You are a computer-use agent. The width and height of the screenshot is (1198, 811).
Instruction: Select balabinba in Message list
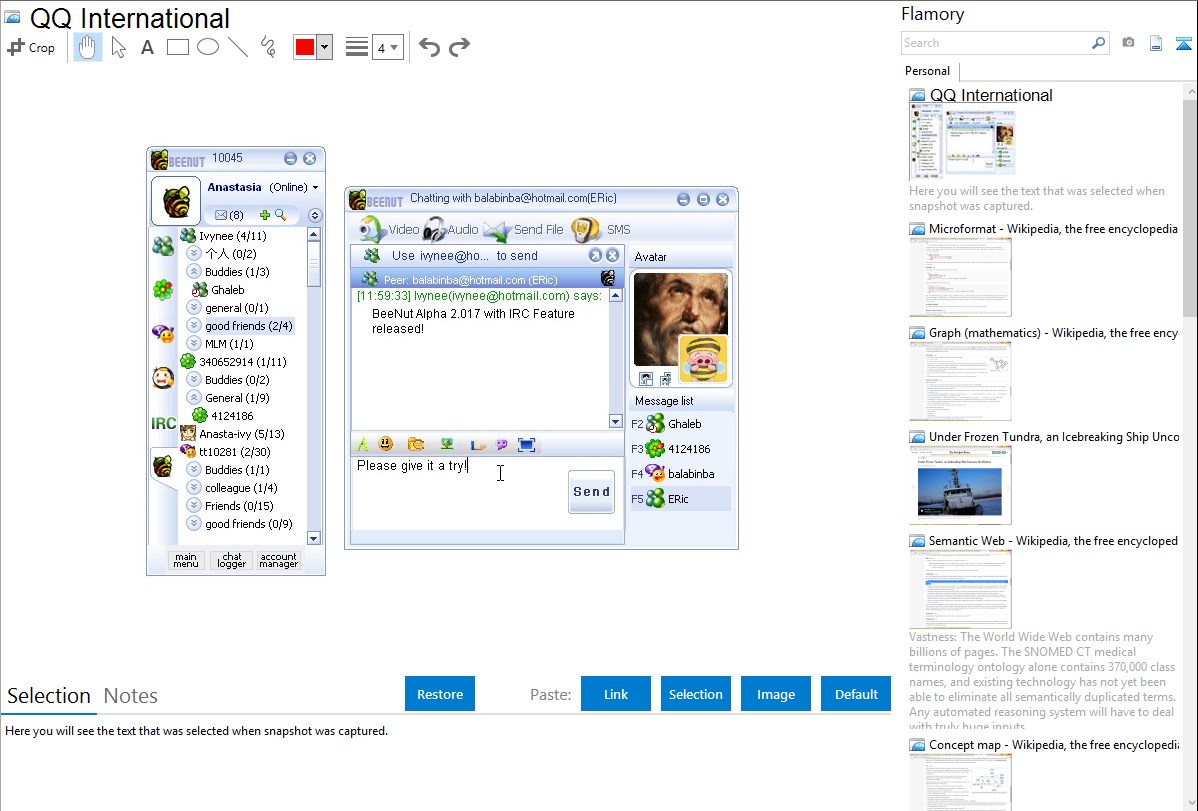680,474
